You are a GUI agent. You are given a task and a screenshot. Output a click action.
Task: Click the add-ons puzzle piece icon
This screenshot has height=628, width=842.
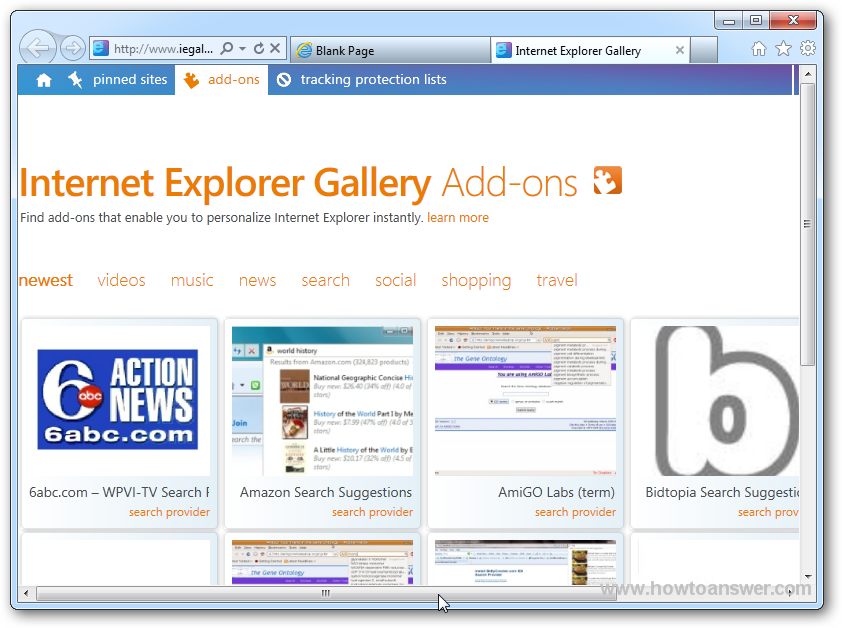click(x=191, y=80)
